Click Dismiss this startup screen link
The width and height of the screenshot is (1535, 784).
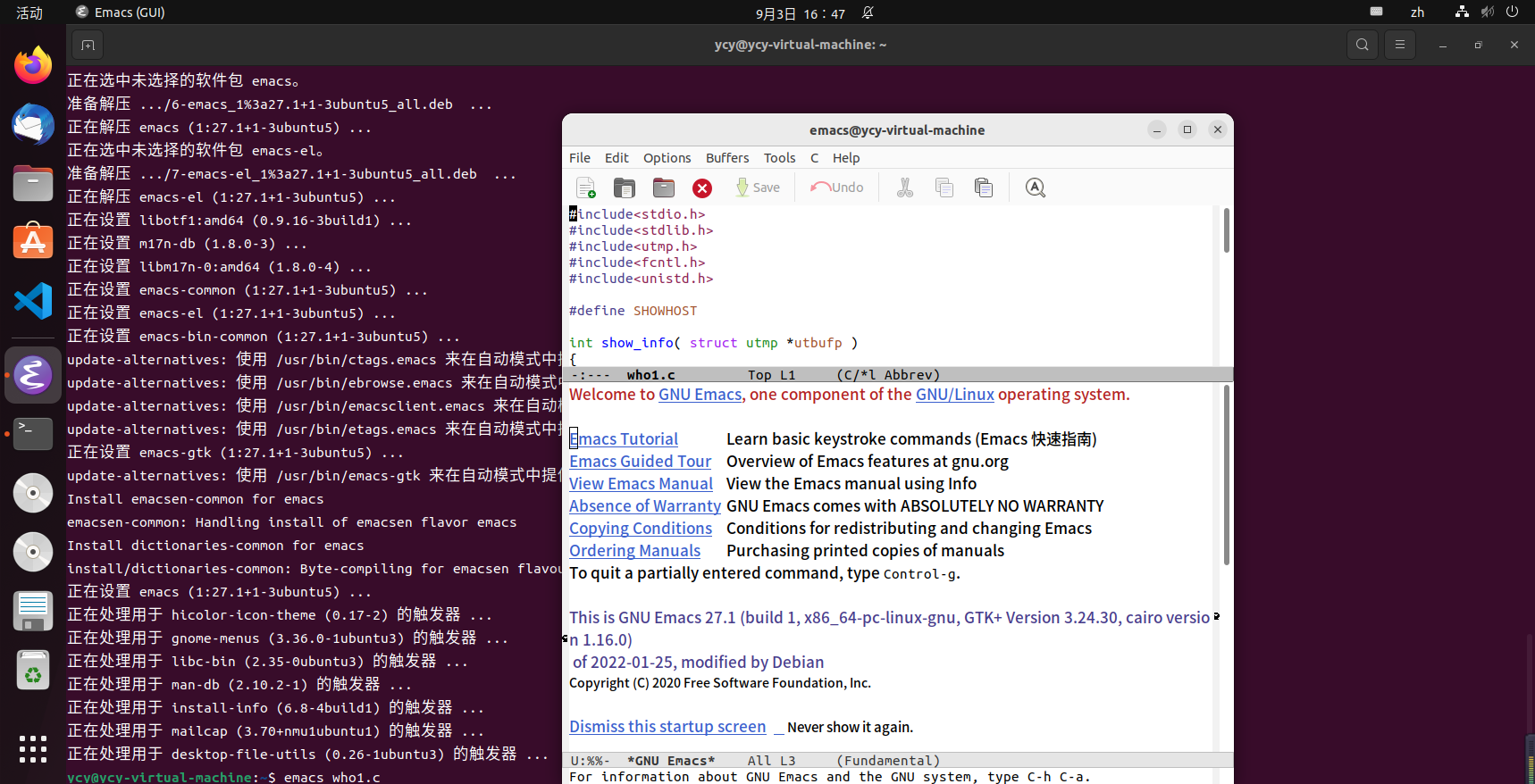coord(667,727)
